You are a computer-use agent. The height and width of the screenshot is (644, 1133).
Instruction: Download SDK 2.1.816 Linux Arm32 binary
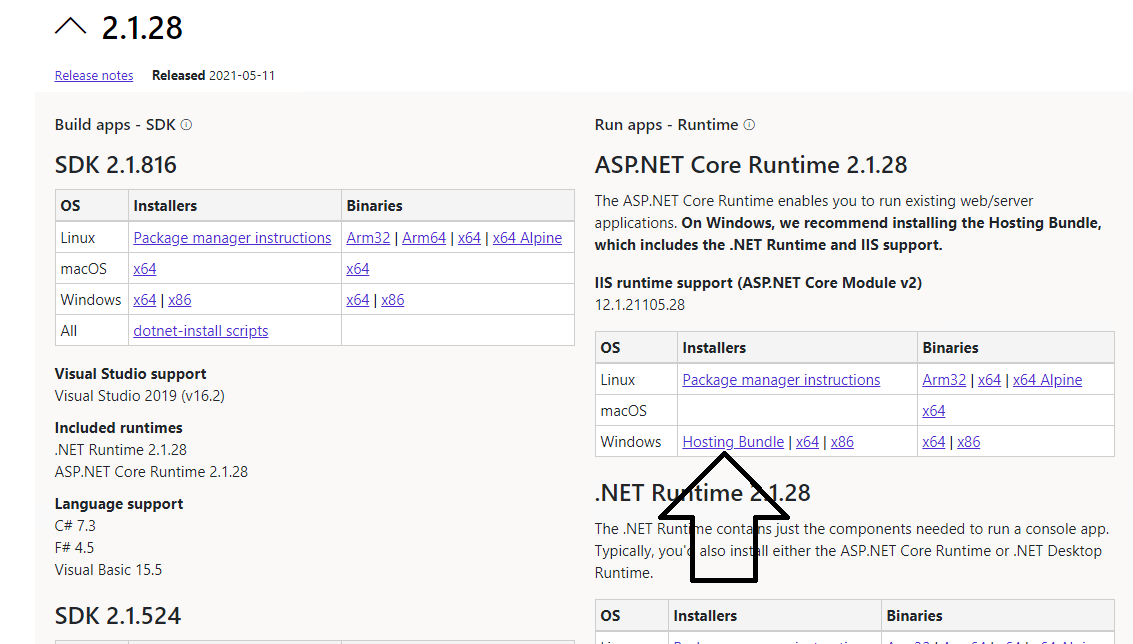369,238
